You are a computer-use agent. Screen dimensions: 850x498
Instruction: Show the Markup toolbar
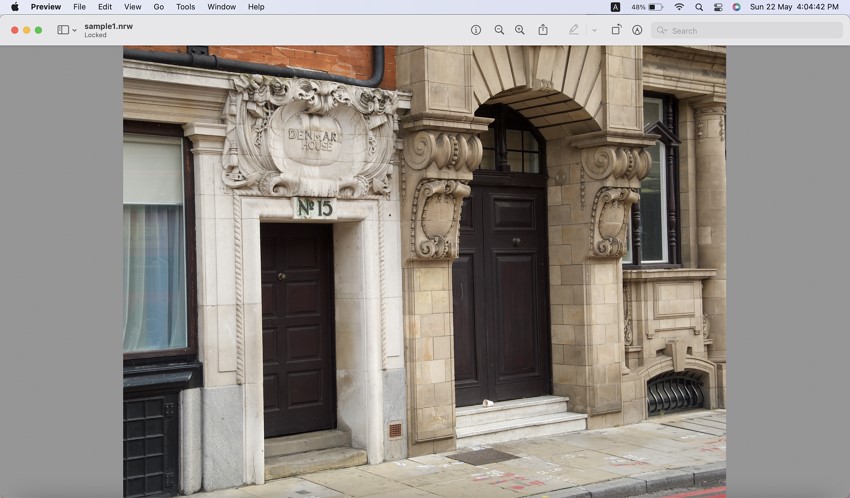click(x=637, y=30)
